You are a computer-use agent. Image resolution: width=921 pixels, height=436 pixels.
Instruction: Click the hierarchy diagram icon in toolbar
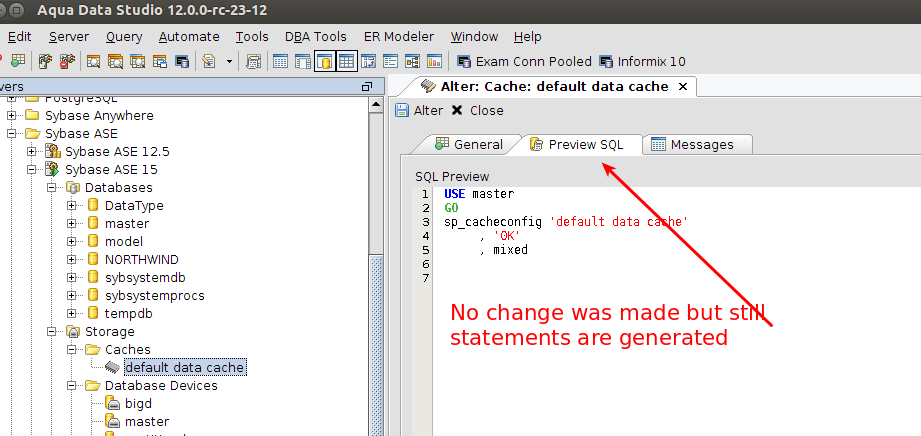(x=412, y=61)
